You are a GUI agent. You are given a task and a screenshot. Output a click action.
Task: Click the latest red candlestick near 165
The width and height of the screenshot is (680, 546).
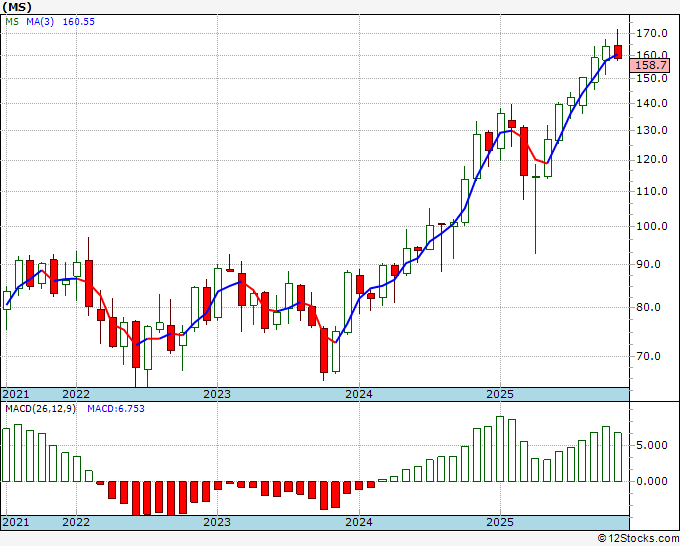click(618, 52)
